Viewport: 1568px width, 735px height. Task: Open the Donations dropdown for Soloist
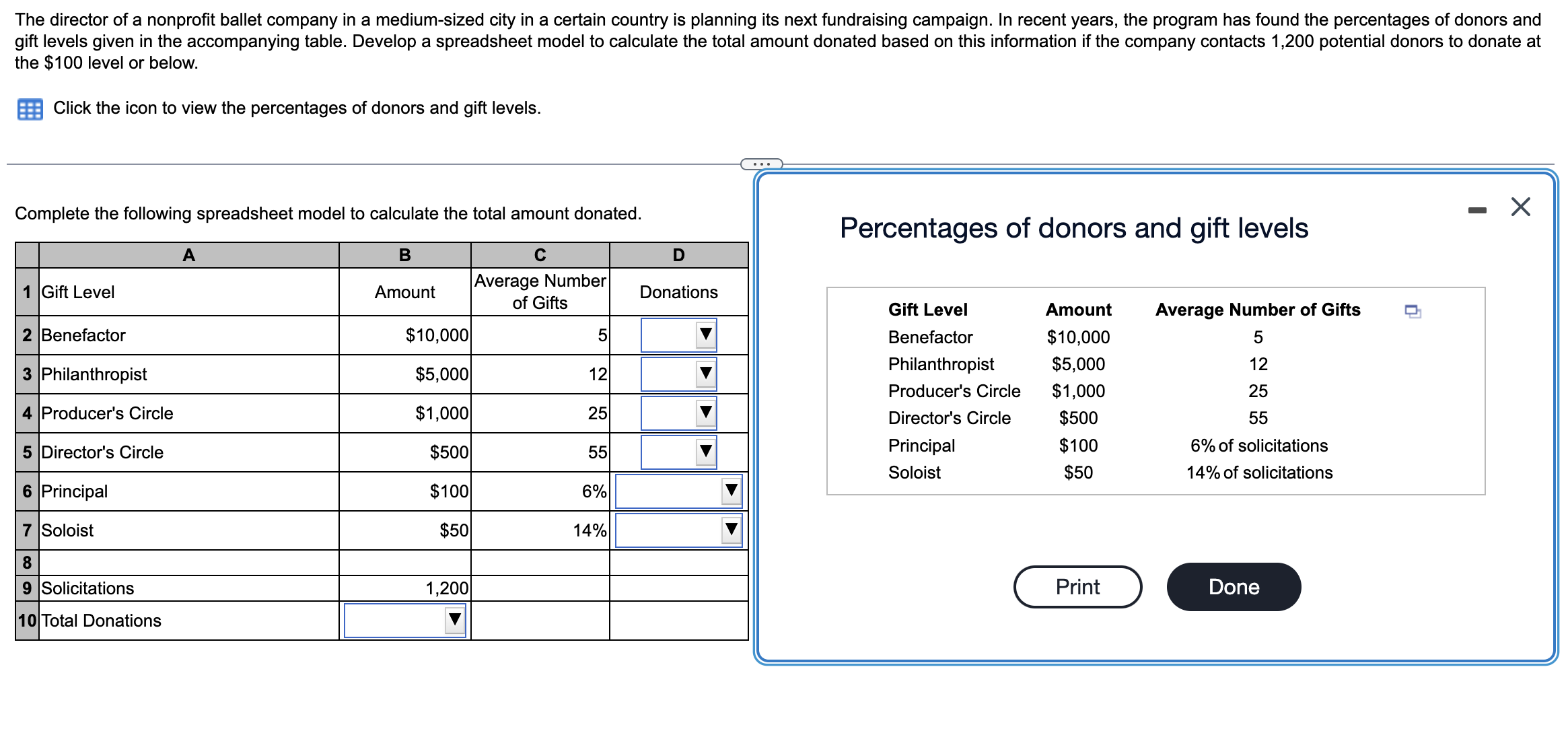[731, 530]
